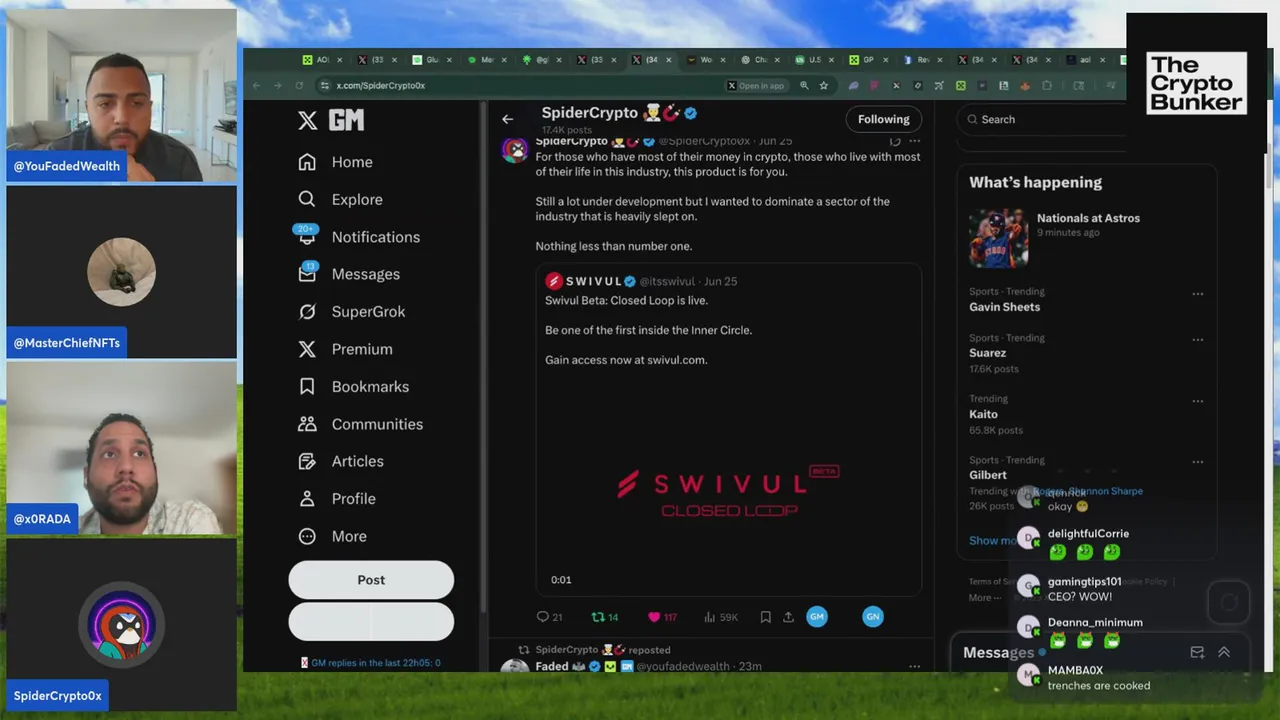Click the Explore magnifier icon

307,199
